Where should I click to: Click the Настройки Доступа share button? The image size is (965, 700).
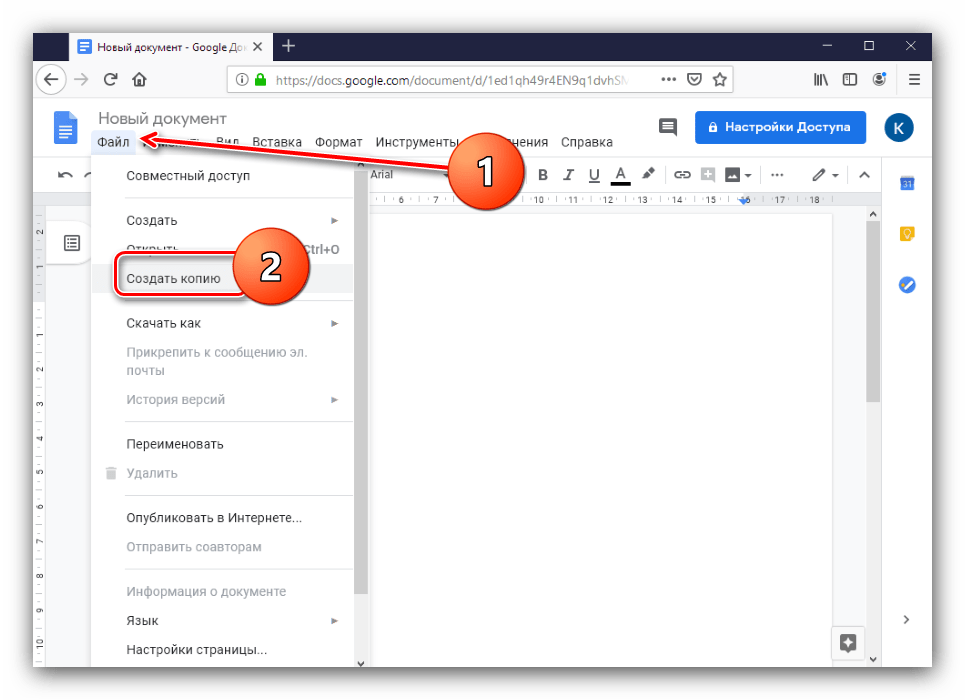pos(780,127)
